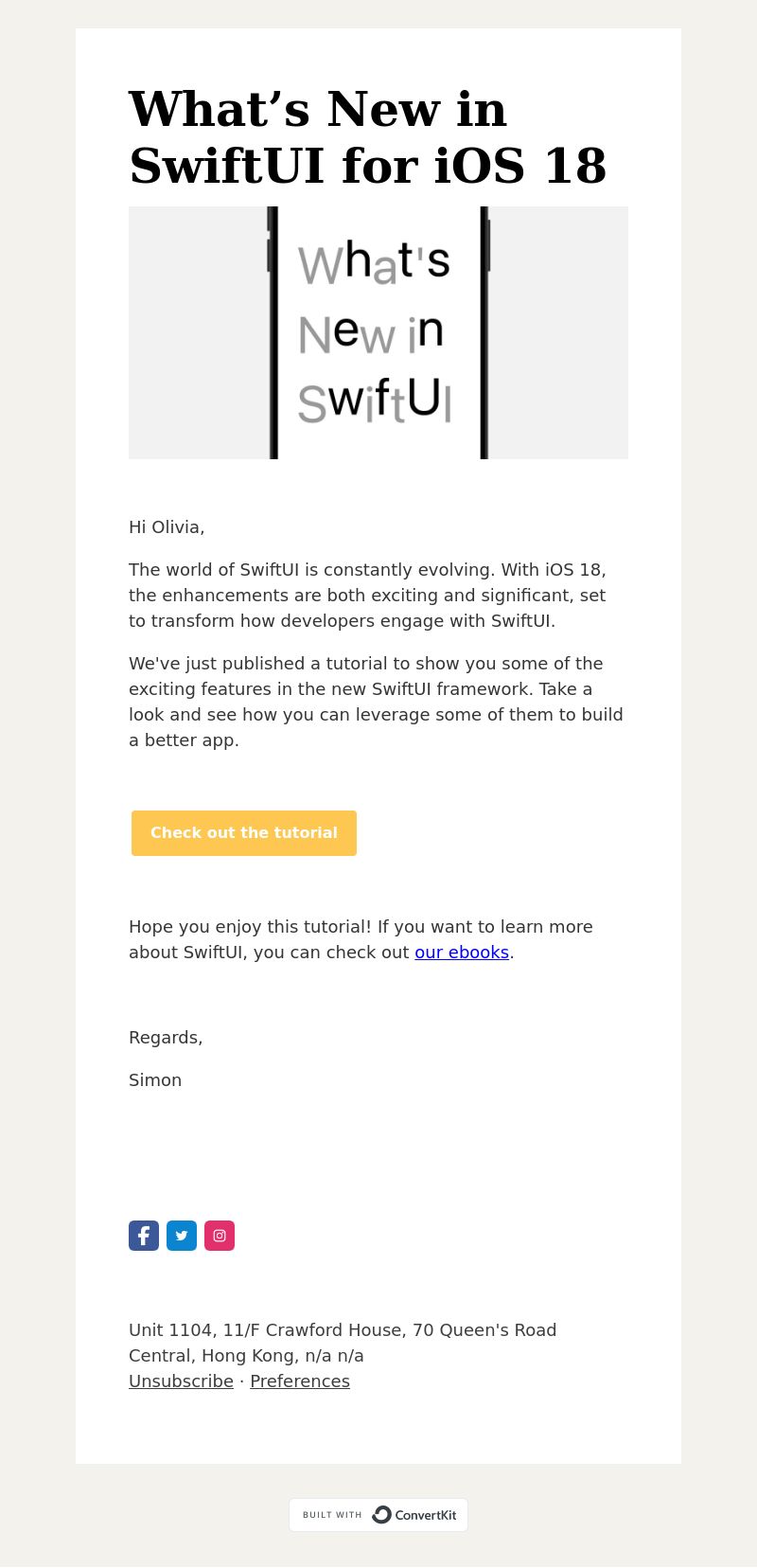Click the Check out the tutorial button
The image size is (757, 1568).
(244, 833)
